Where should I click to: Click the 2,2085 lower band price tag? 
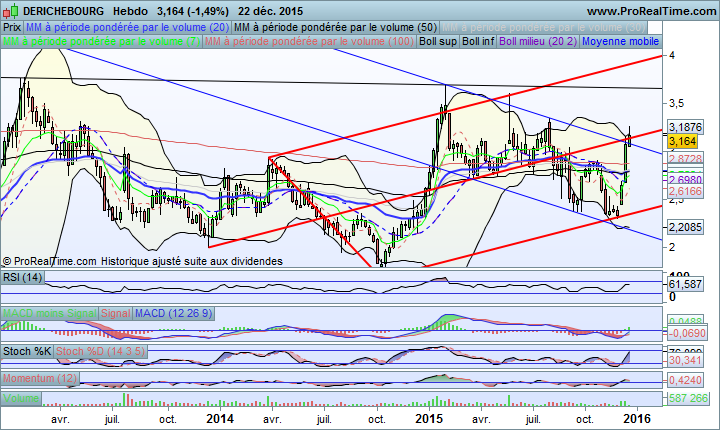[686, 227]
